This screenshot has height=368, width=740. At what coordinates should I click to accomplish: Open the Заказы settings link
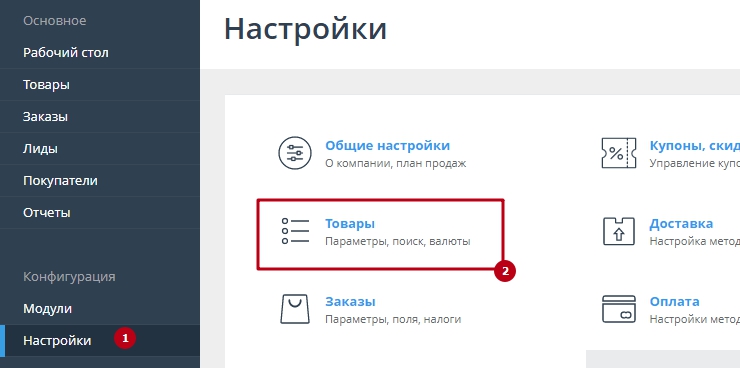[350, 301]
